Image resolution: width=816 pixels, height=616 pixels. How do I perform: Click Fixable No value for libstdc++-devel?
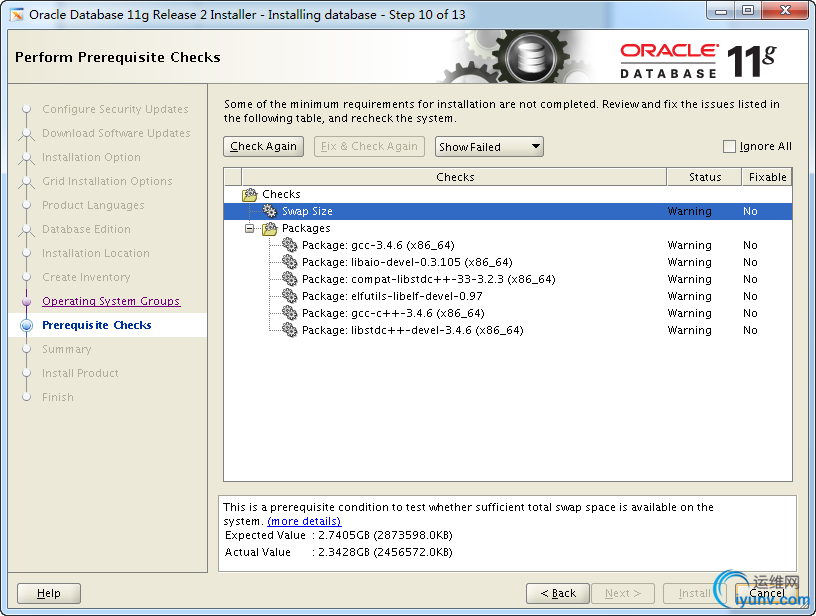[x=750, y=330]
